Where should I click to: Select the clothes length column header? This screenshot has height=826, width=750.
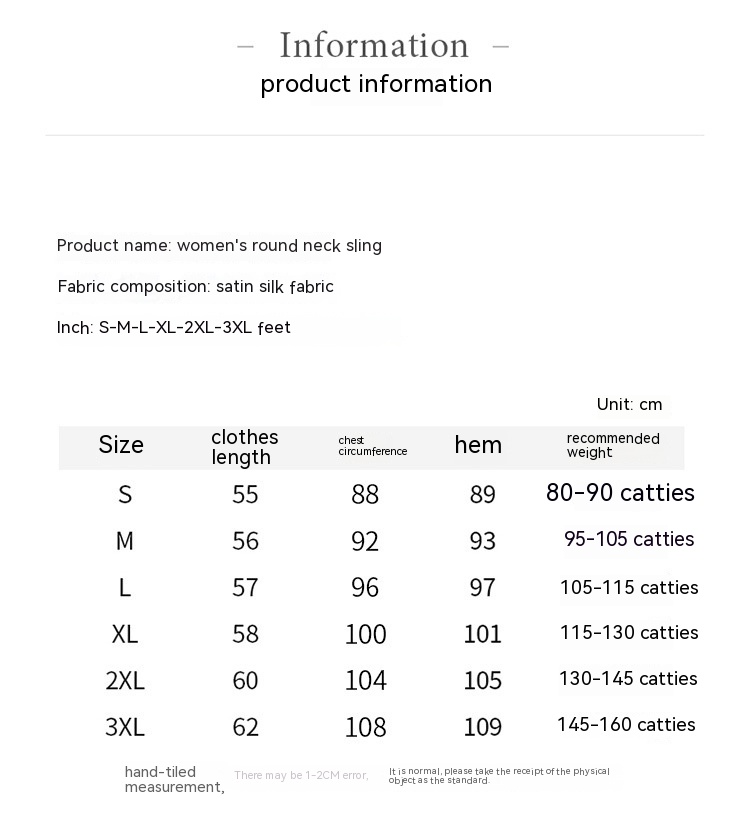pyautogui.click(x=244, y=447)
